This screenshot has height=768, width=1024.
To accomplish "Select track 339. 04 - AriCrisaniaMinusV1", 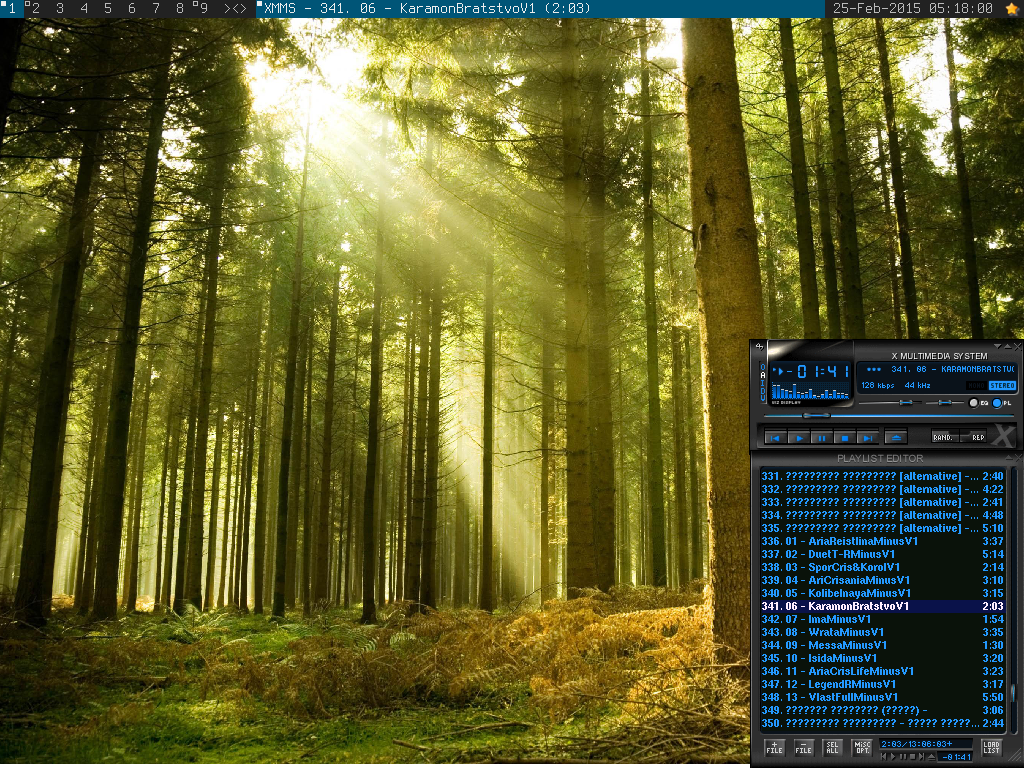I will click(882, 580).
